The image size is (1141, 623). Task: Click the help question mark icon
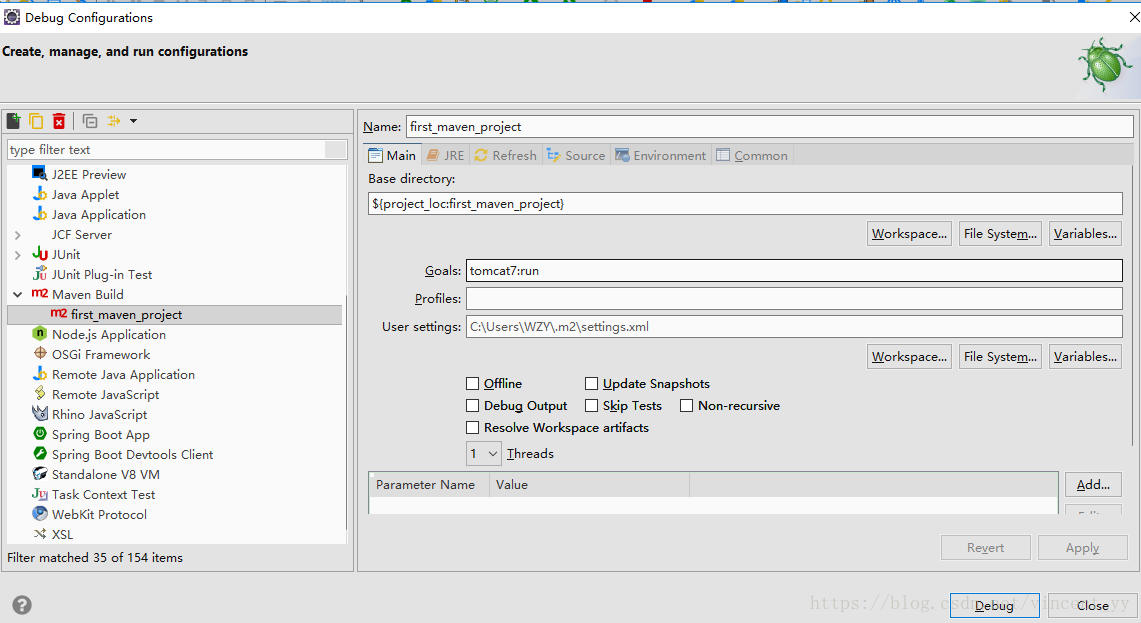[x=22, y=605]
